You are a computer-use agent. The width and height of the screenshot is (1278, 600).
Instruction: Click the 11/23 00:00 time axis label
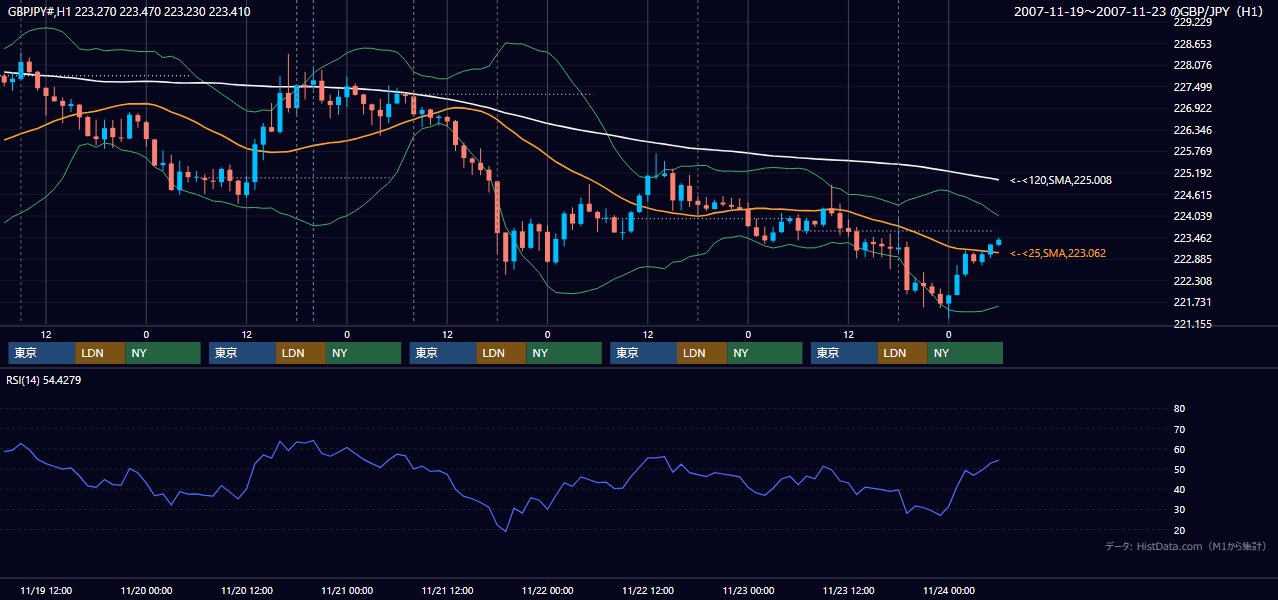click(x=748, y=590)
